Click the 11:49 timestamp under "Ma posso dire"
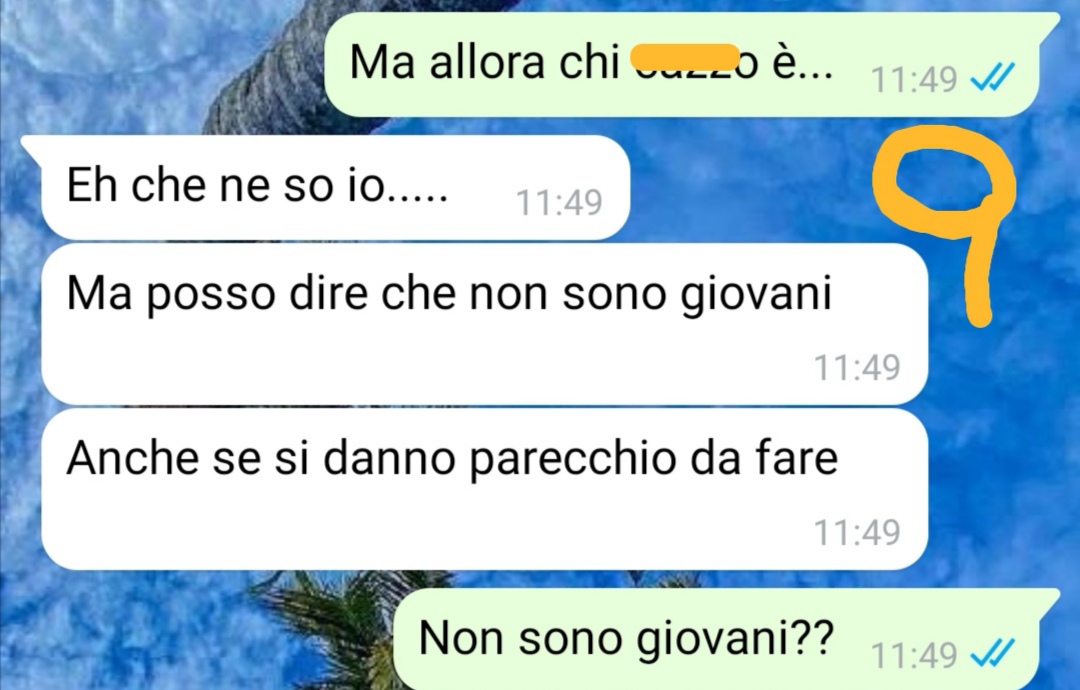 [x=858, y=367]
